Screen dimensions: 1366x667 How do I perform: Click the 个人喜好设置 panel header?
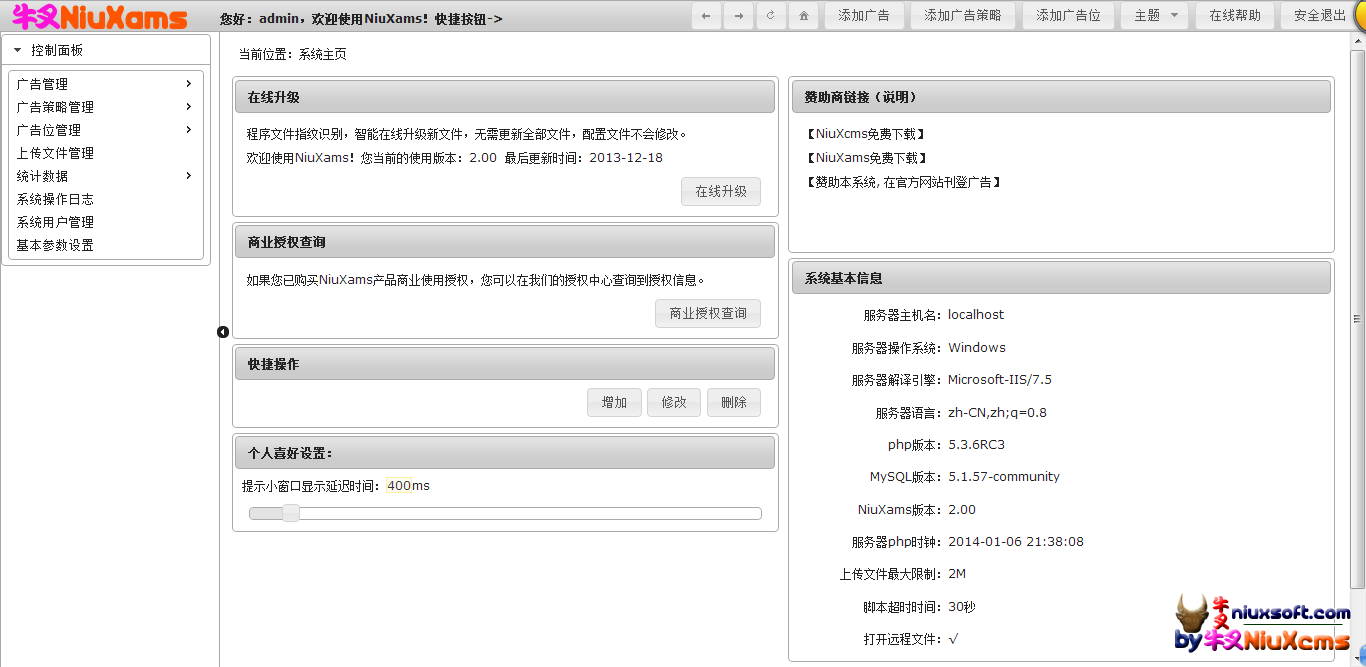tap(505, 453)
